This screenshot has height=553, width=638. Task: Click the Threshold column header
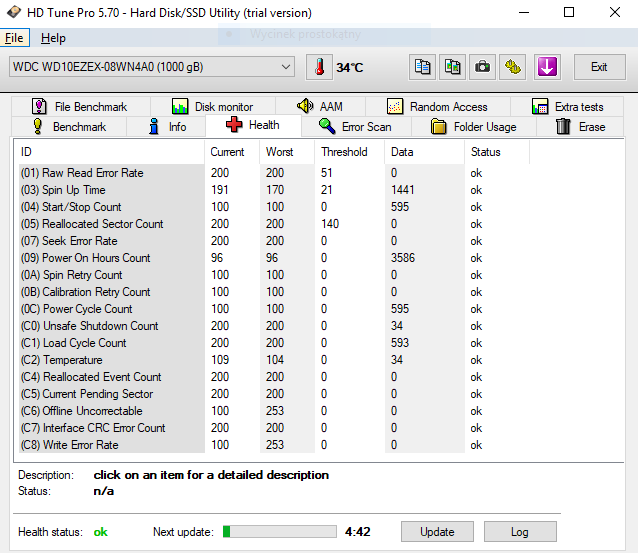350,152
